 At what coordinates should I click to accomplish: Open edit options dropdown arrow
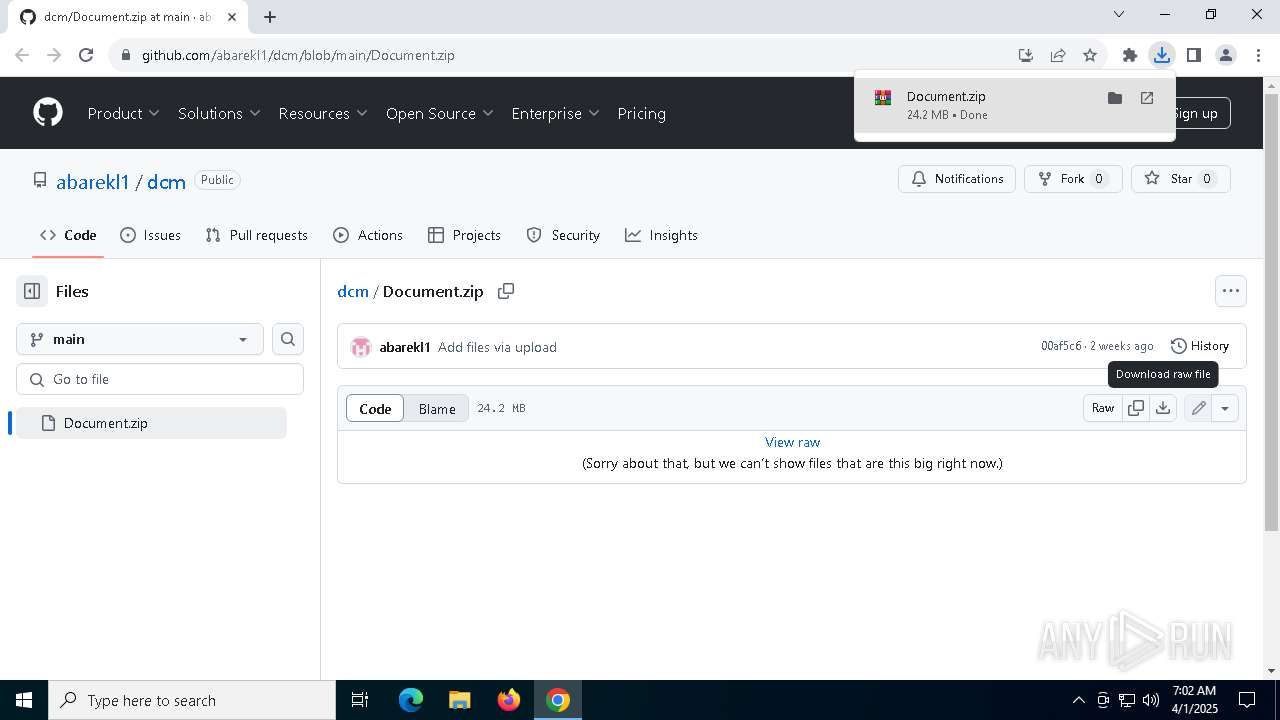pyautogui.click(x=1225, y=408)
